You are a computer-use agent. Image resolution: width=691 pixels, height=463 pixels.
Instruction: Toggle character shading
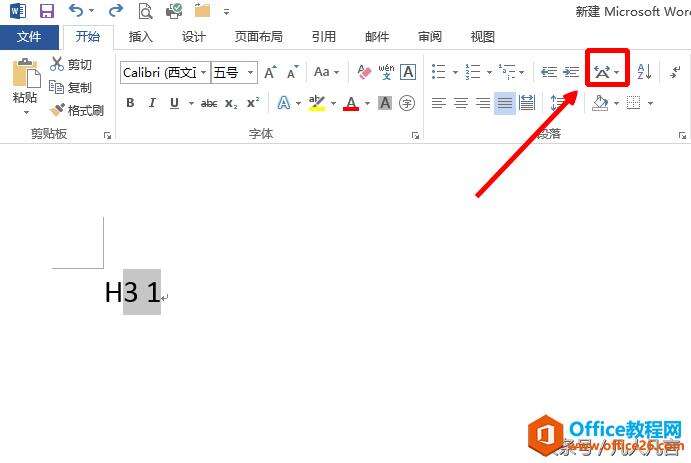[x=385, y=103]
